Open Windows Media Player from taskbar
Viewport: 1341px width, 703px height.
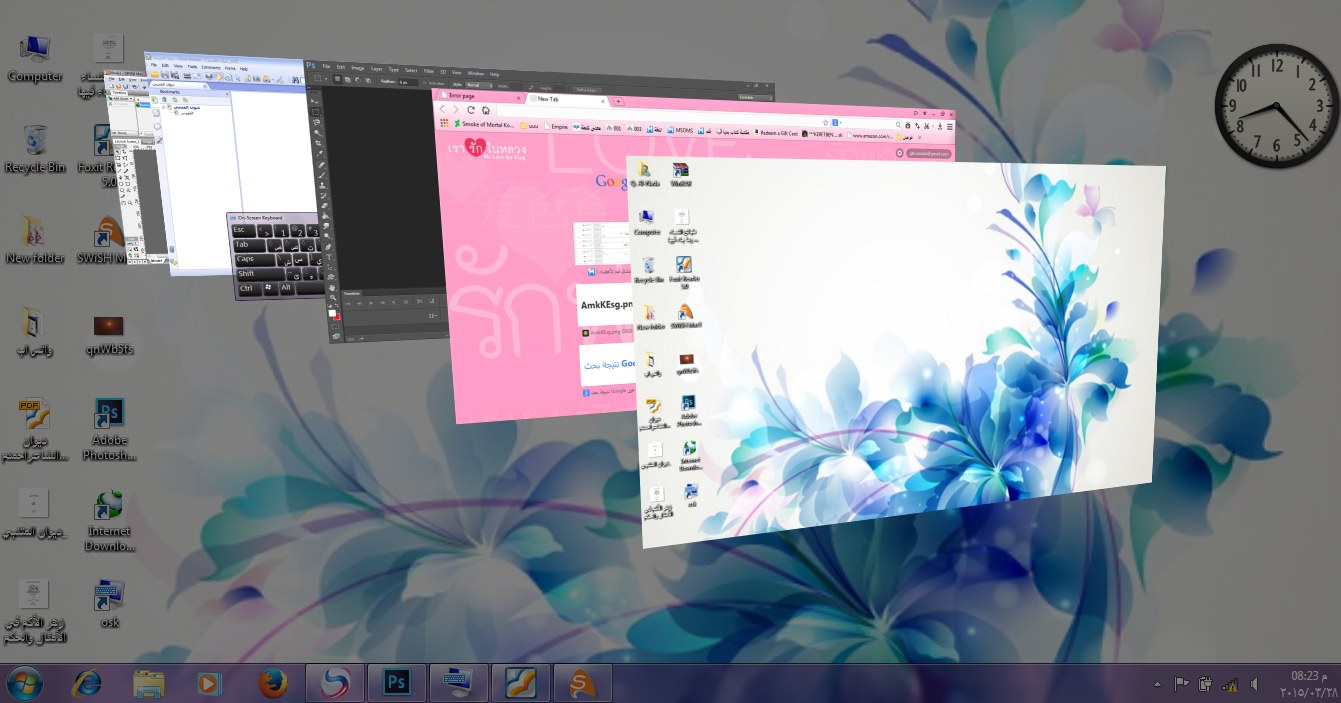tap(209, 683)
